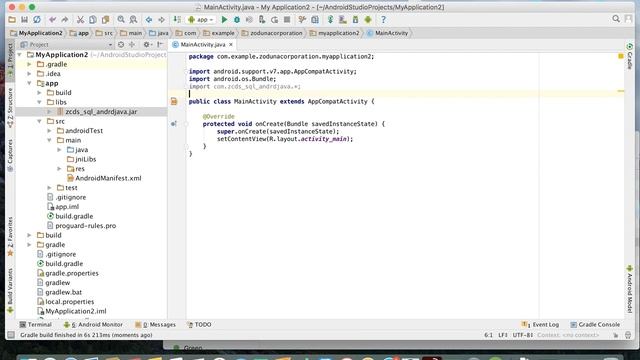Click the Copy icon in toolbar
Image resolution: width=640 pixels, height=360 pixels.
93,20
